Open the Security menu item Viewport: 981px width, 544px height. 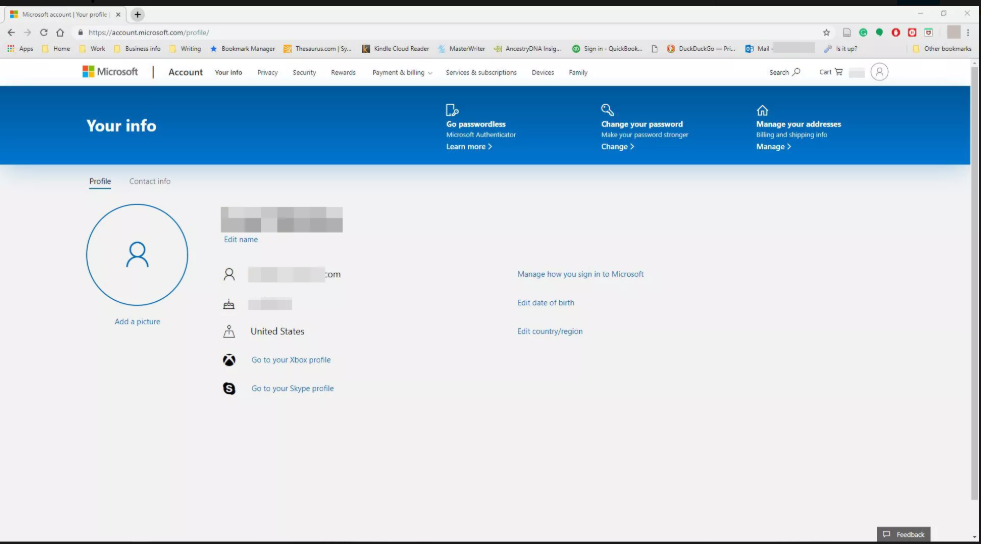click(304, 73)
